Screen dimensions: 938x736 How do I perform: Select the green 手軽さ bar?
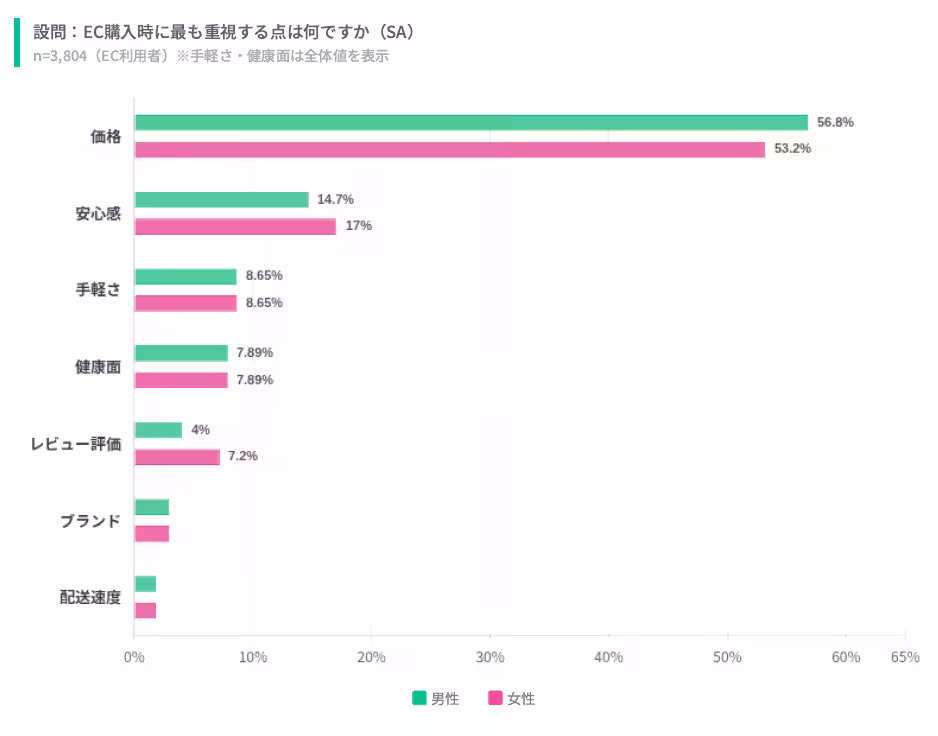pyautogui.click(x=185, y=276)
